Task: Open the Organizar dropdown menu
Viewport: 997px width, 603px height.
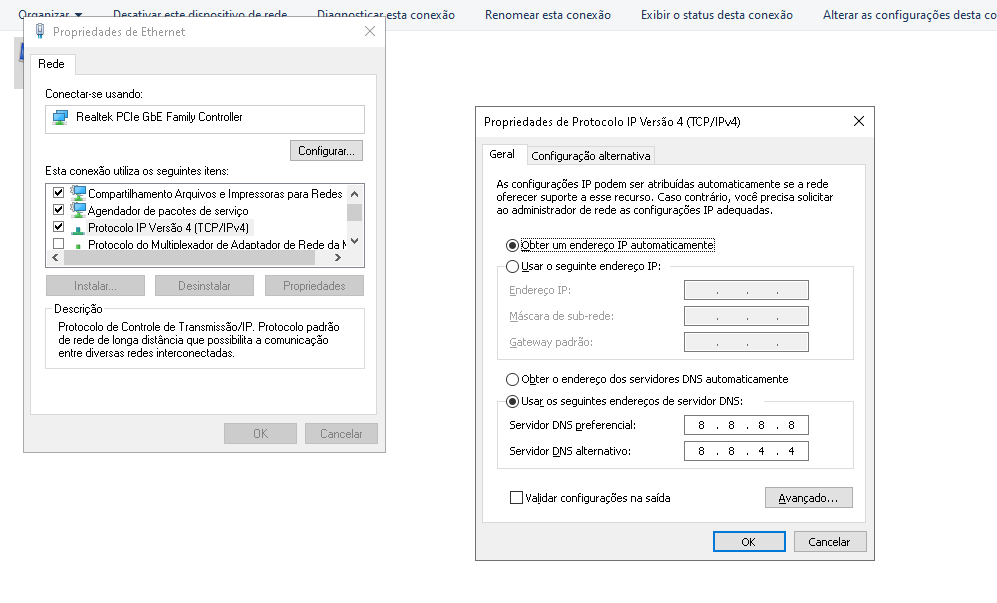Action: (50, 14)
